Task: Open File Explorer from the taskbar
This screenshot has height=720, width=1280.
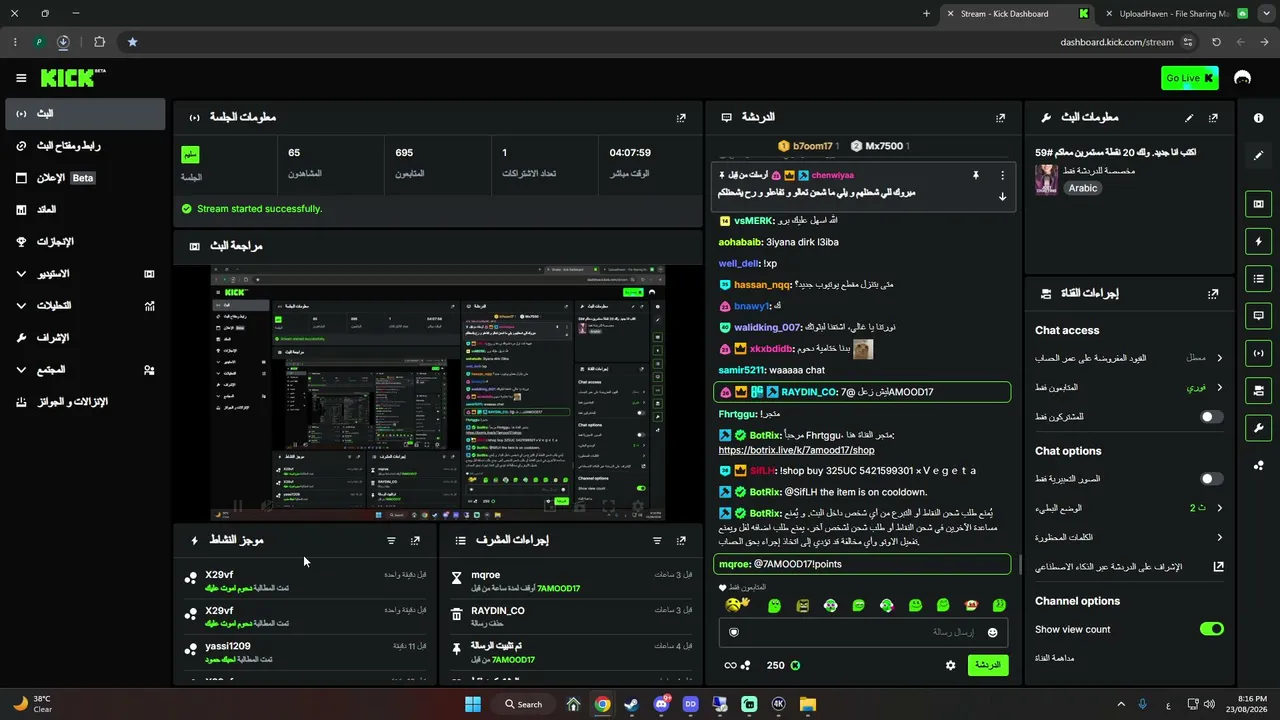Action: tap(808, 704)
